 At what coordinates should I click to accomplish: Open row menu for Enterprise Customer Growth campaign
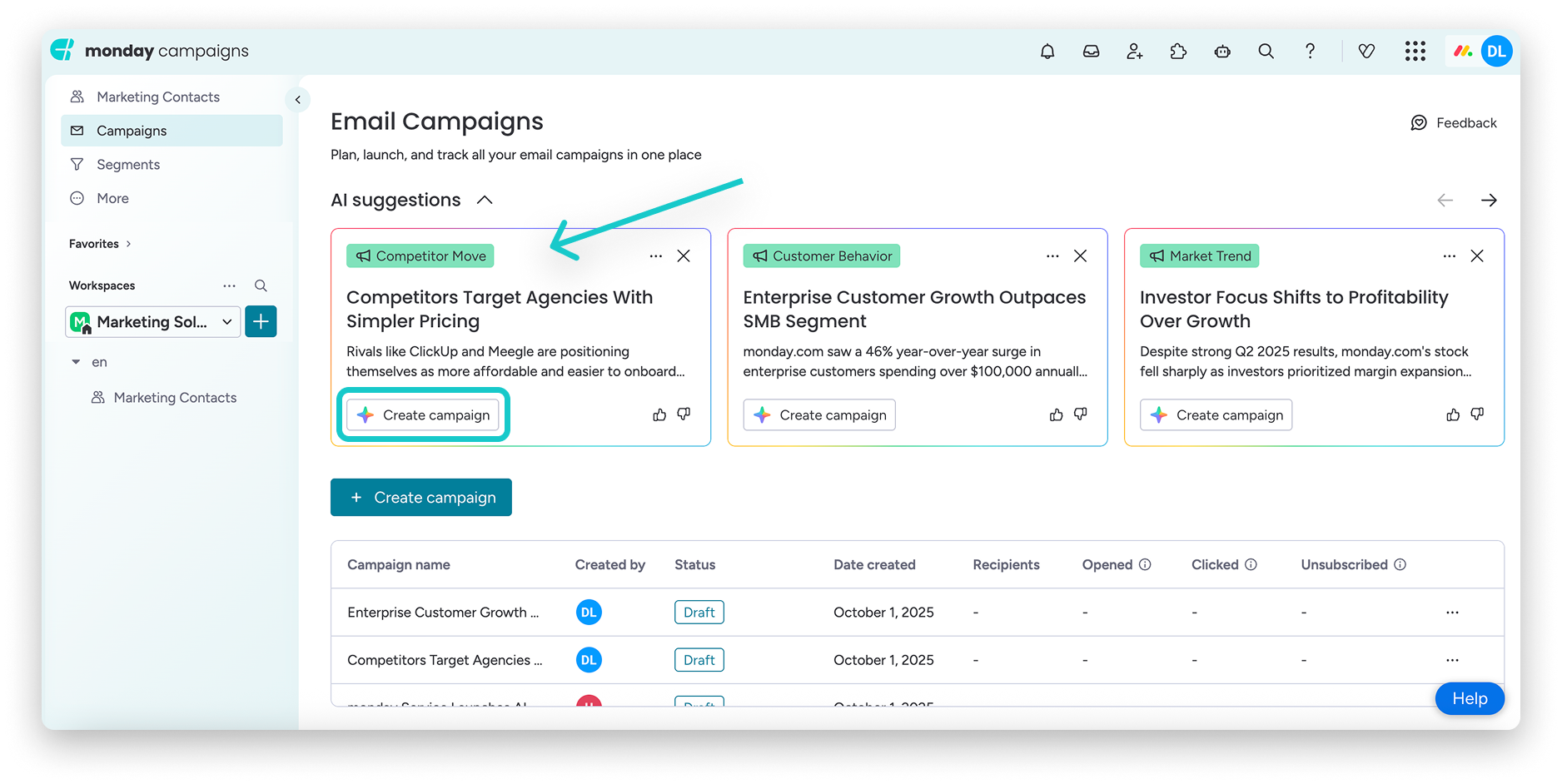(1452, 613)
